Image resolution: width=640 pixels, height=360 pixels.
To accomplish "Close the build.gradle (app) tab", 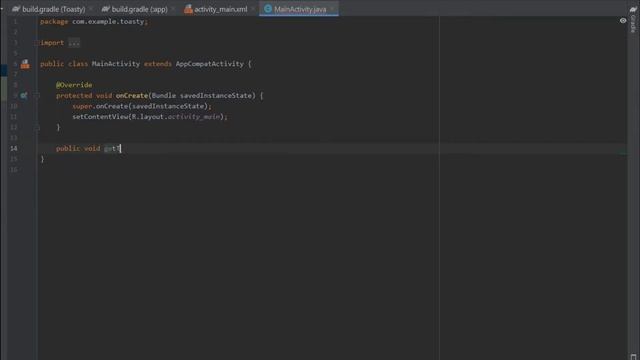I will (x=173, y=9).
